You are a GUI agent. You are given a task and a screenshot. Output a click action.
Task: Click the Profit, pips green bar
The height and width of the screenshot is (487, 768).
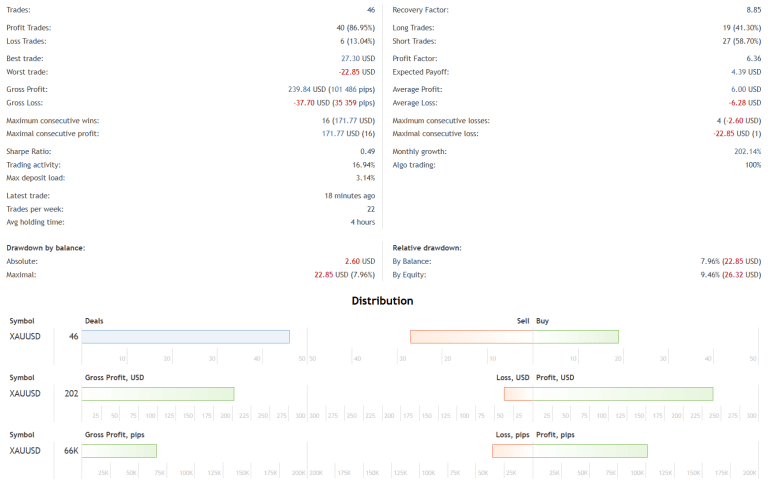[590, 451]
